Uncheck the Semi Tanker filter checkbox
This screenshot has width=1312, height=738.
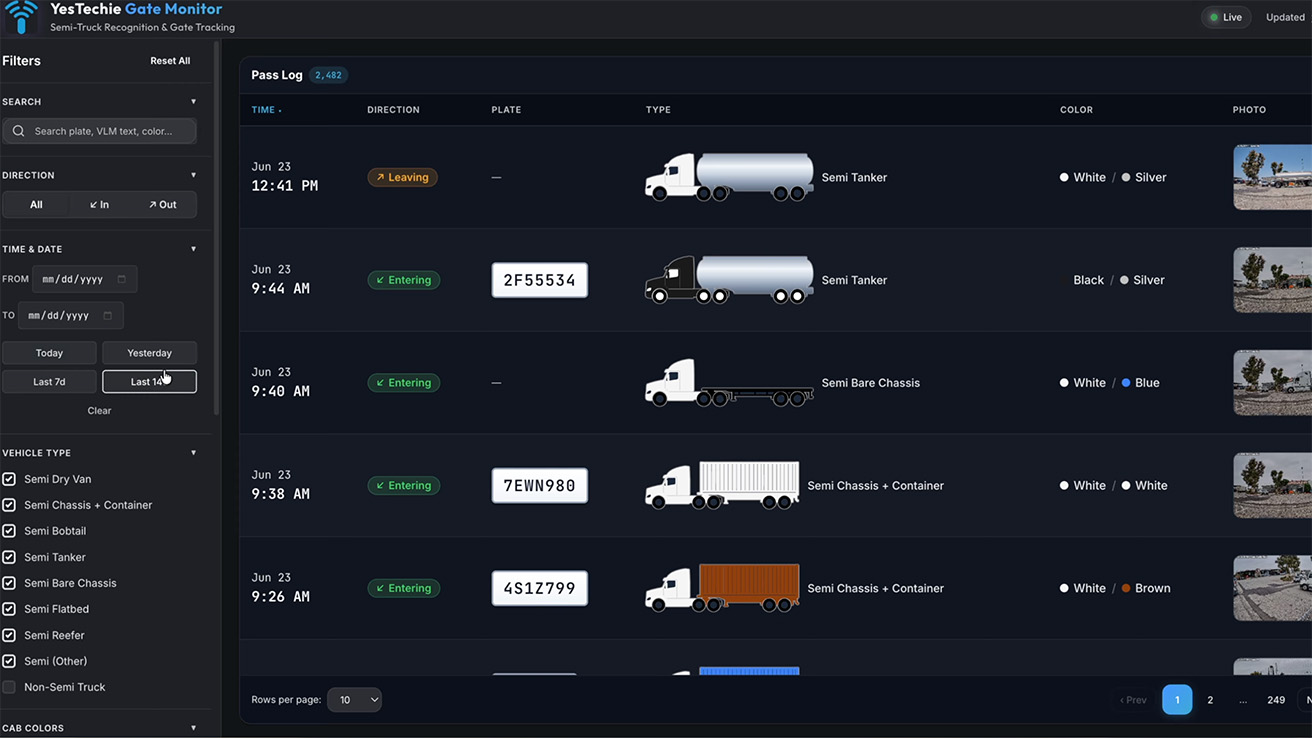click(x=9, y=557)
